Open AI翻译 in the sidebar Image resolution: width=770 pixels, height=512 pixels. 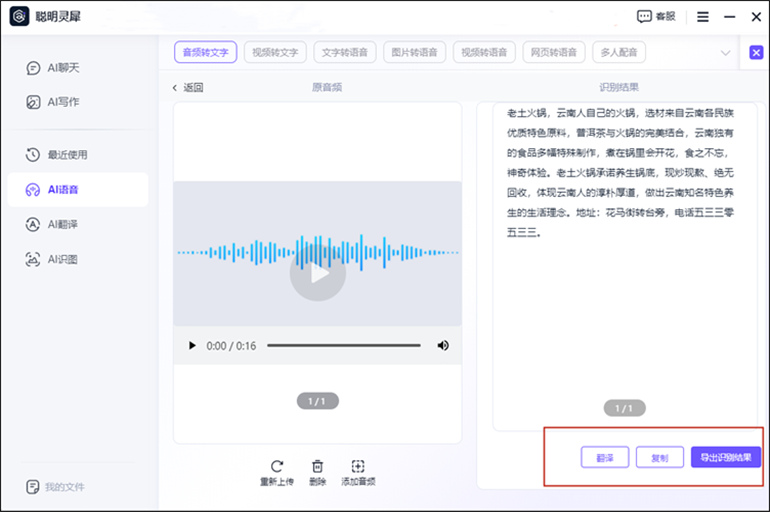52,224
